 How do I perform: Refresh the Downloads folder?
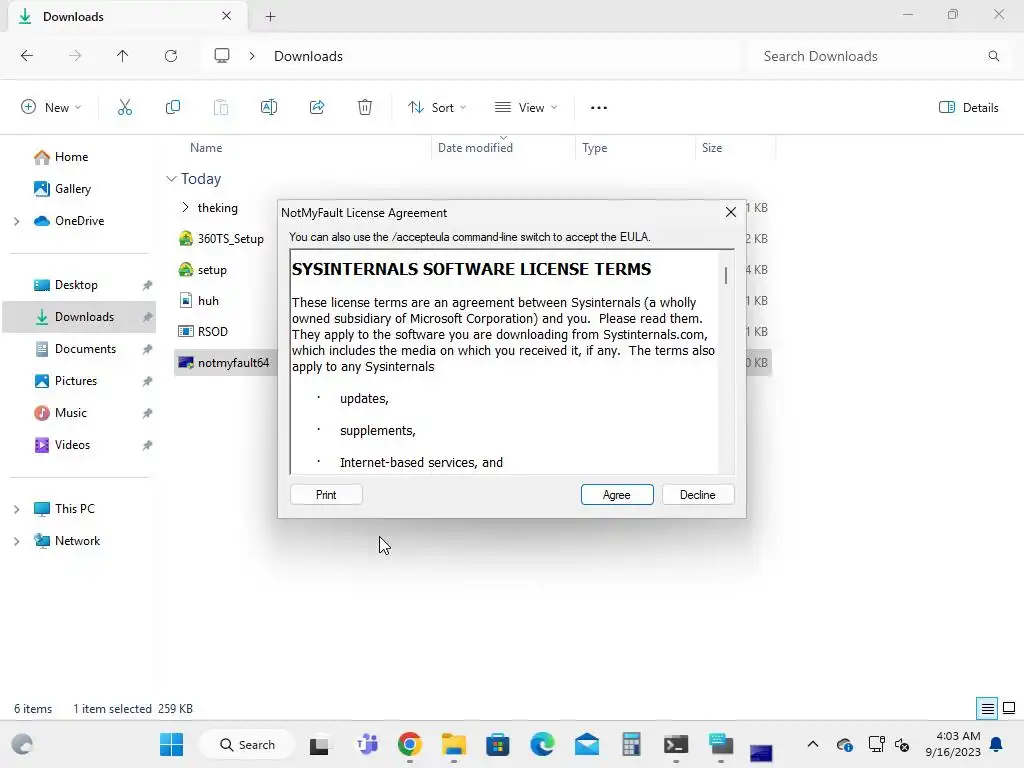pyautogui.click(x=171, y=56)
